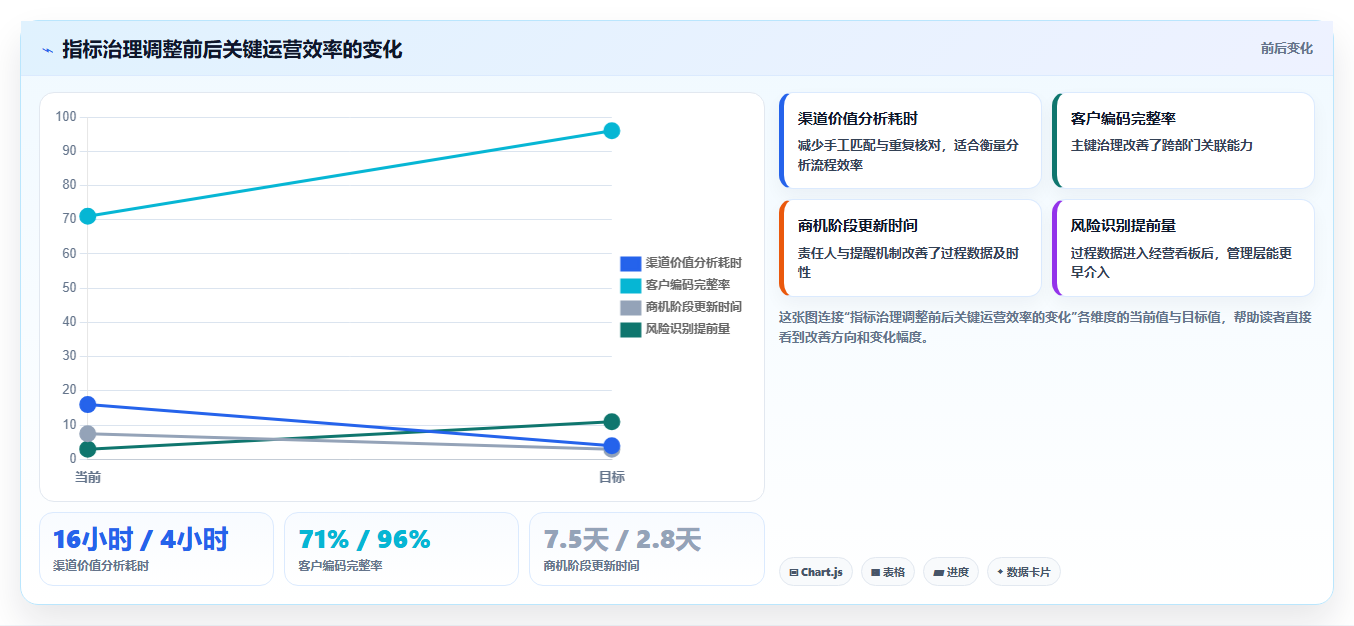Click the 数据卡片 tag
Screen dimensions: 1354x626
(x=1024, y=572)
